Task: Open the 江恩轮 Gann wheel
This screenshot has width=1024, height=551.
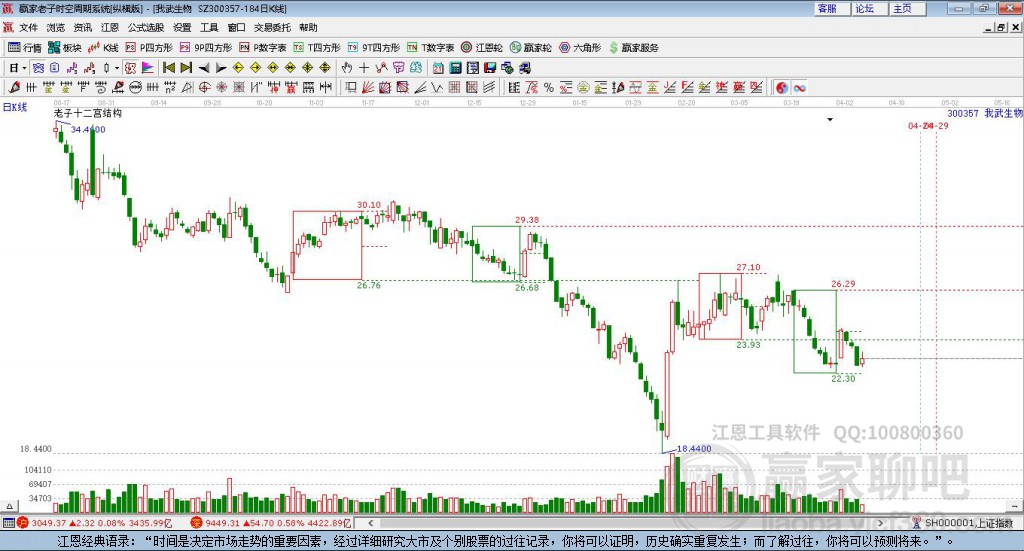Action: tap(482, 48)
